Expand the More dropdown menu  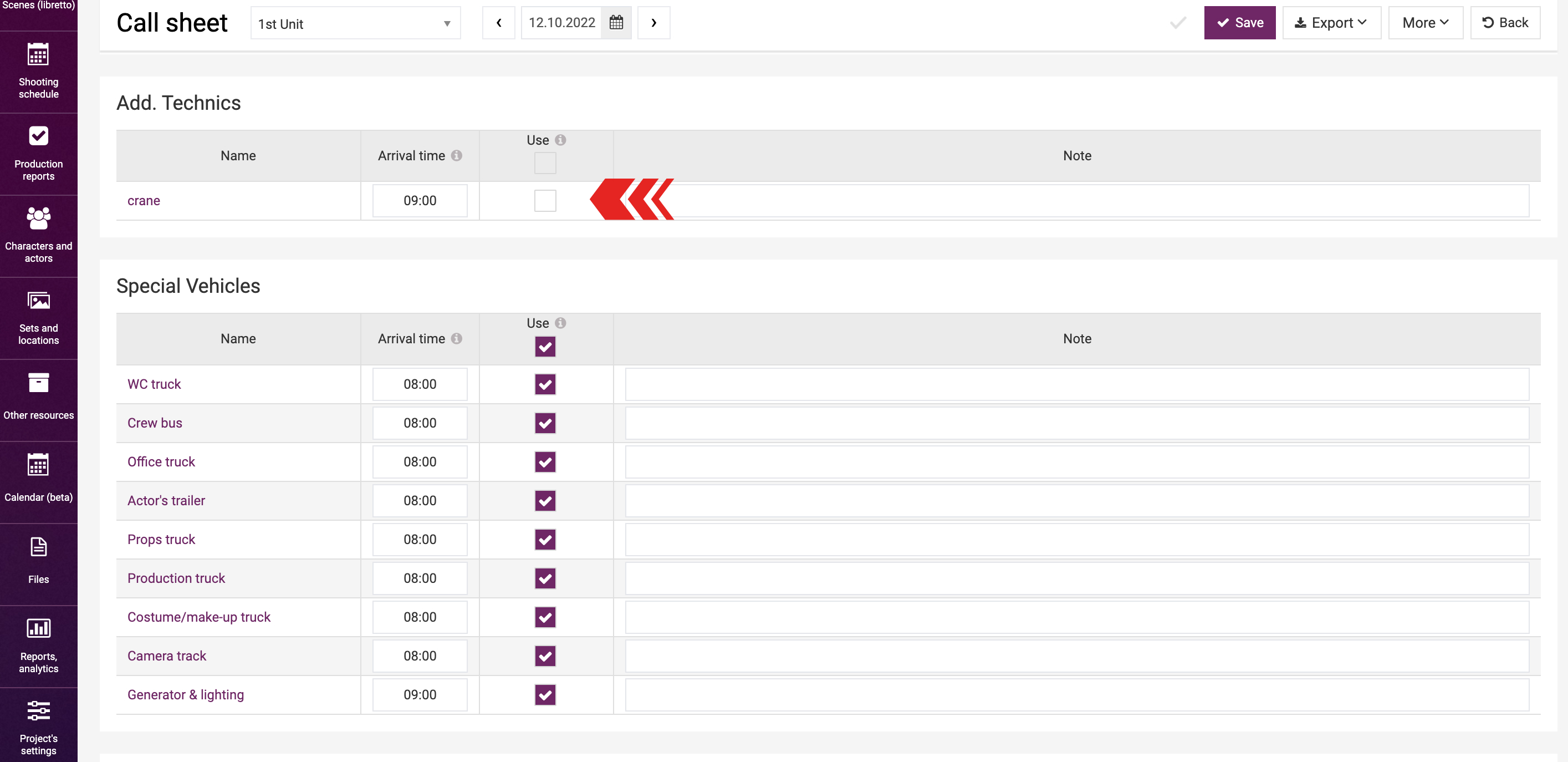(1426, 23)
